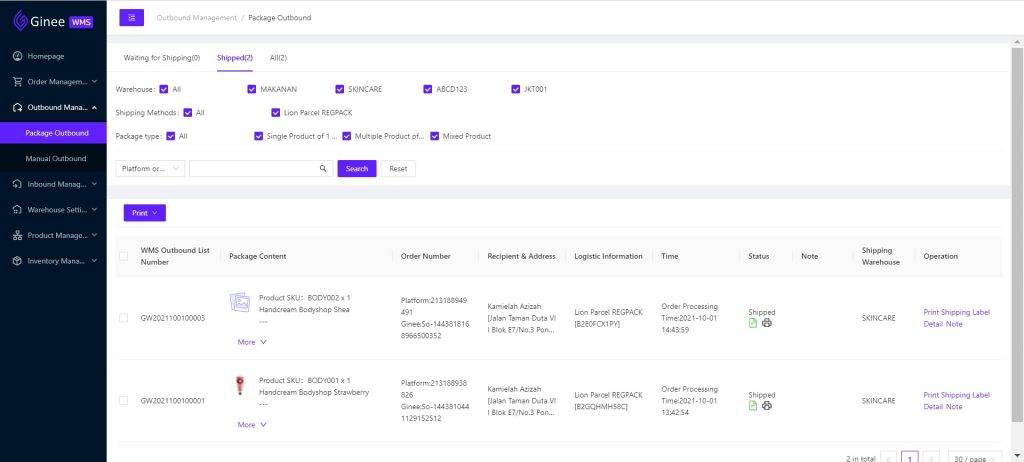Click the printer status icon for GW2021100100001
1024x462 pixels.
click(x=767, y=406)
